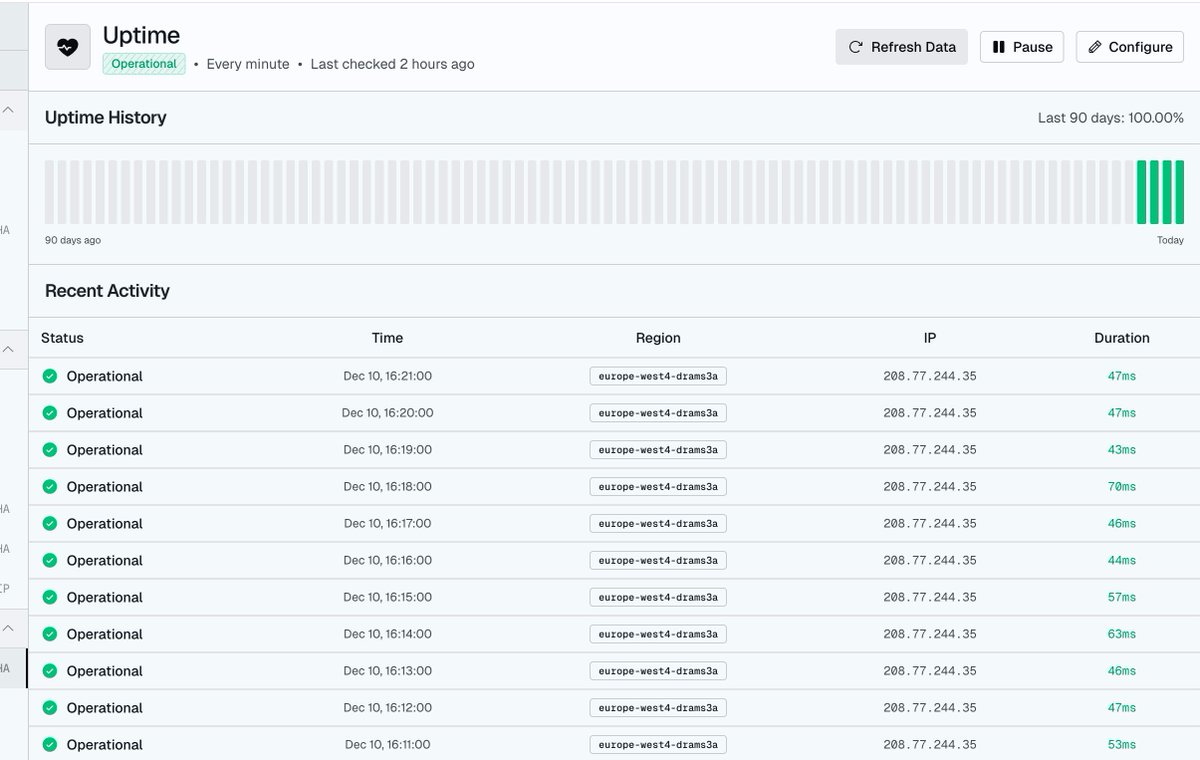Click timestamp Dec 10, 16:15:00
Image resolution: width=1200 pixels, height=760 pixels.
coord(388,597)
